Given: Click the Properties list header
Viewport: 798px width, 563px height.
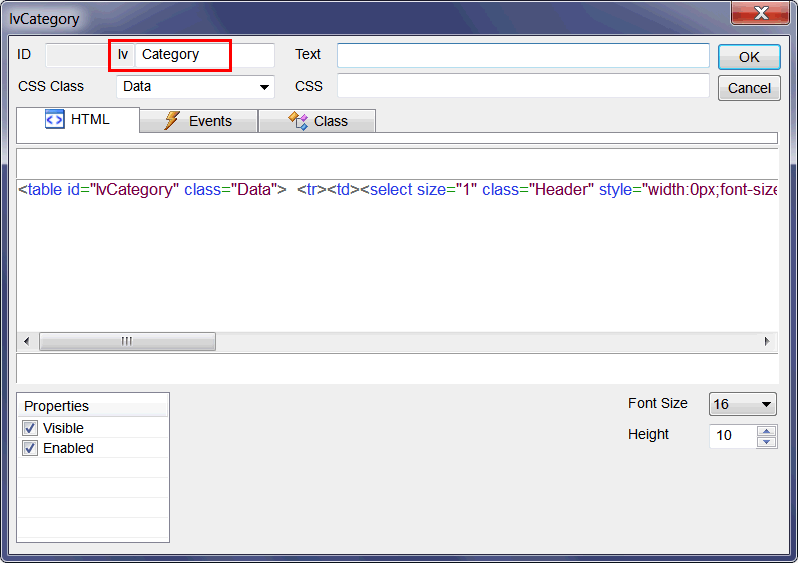Looking at the screenshot, I should click(93, 406).
